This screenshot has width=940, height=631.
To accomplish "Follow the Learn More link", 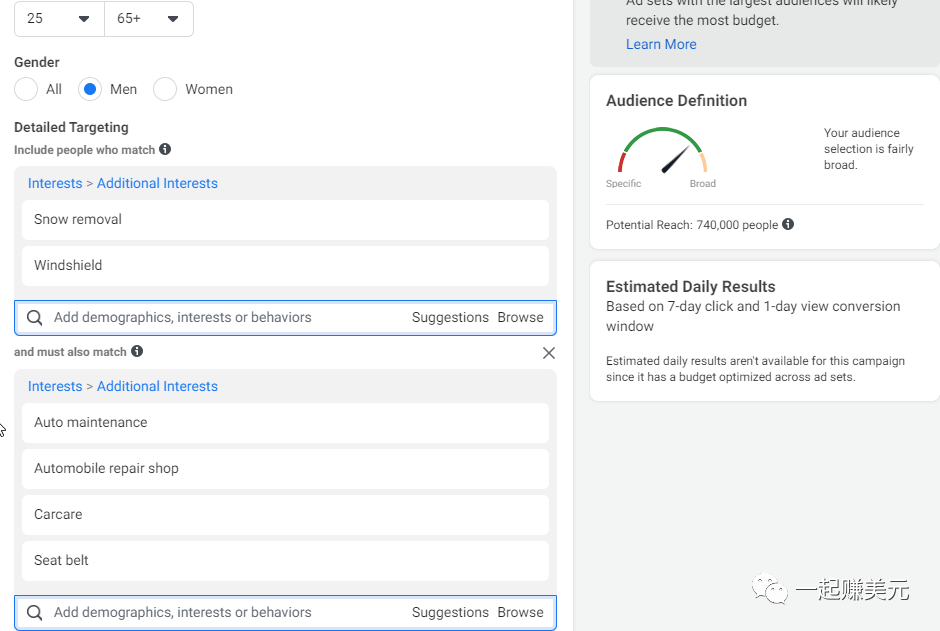I will coord(661,44).
